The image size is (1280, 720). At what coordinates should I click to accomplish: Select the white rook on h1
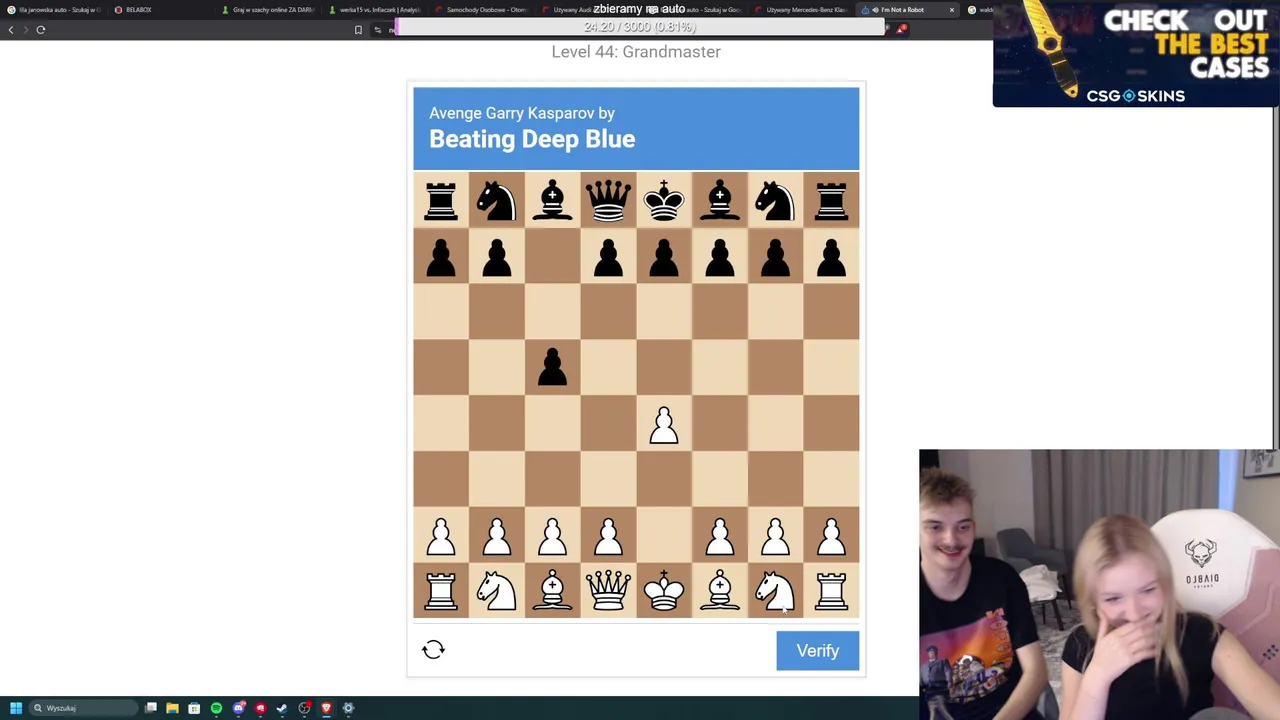click(x=831, y=591)
